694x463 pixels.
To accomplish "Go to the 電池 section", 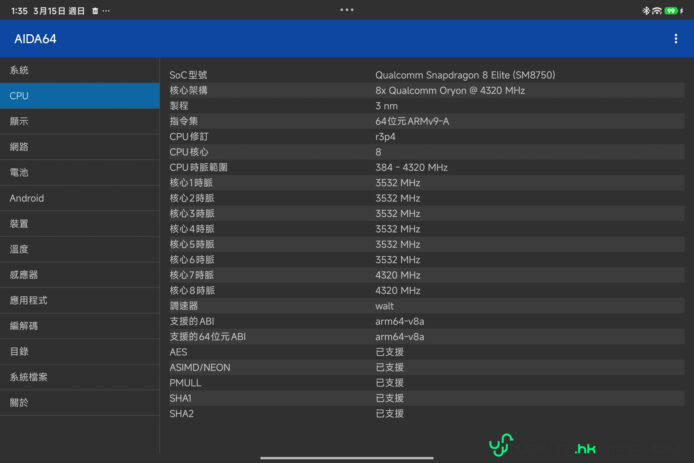I will [x=19, y=173].
